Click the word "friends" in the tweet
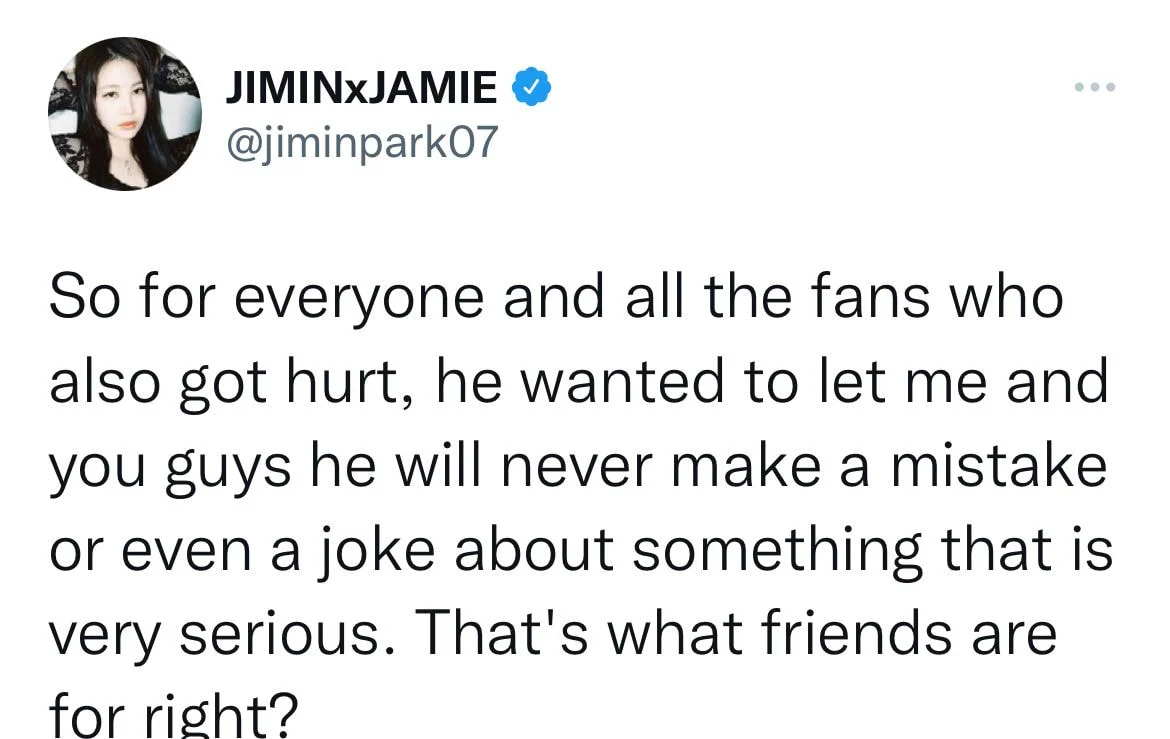Screen dimensions: 1170x739 [857, 634]
